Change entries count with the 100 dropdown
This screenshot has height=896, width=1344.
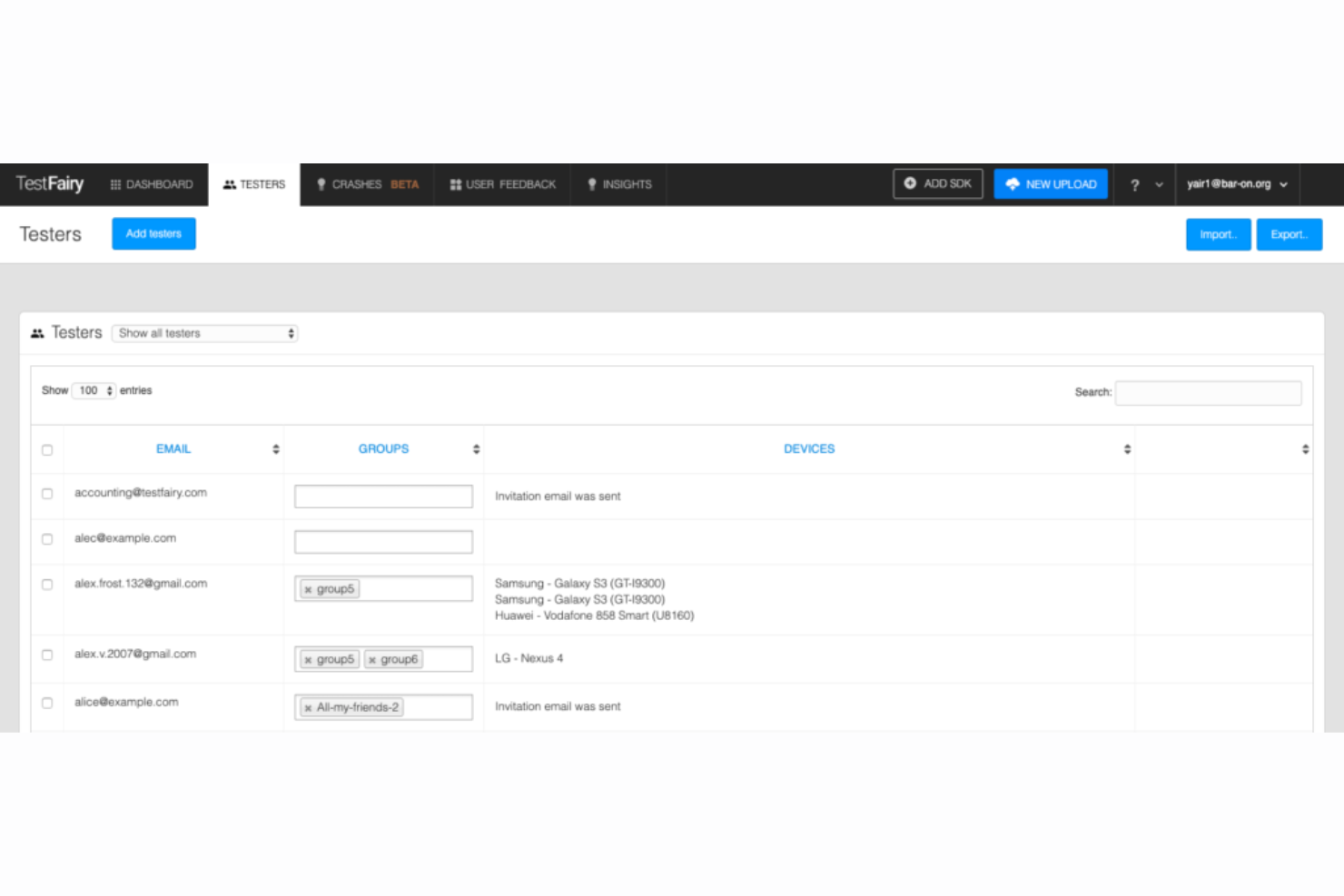coord(94,390)
